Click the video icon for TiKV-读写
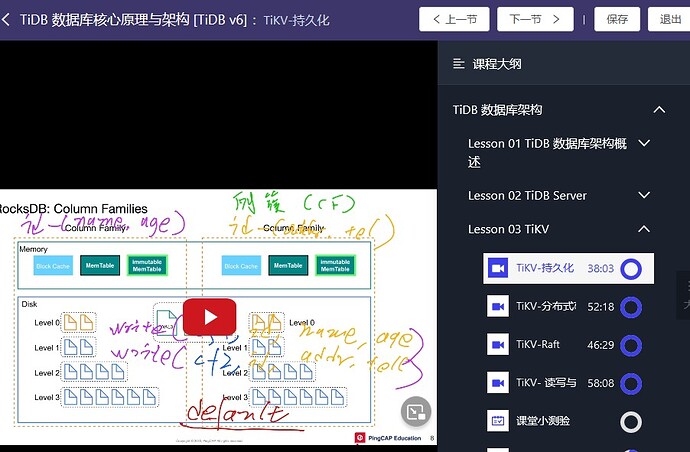The width and height of the screenshot is (690, 452). [x=497, y=383]
